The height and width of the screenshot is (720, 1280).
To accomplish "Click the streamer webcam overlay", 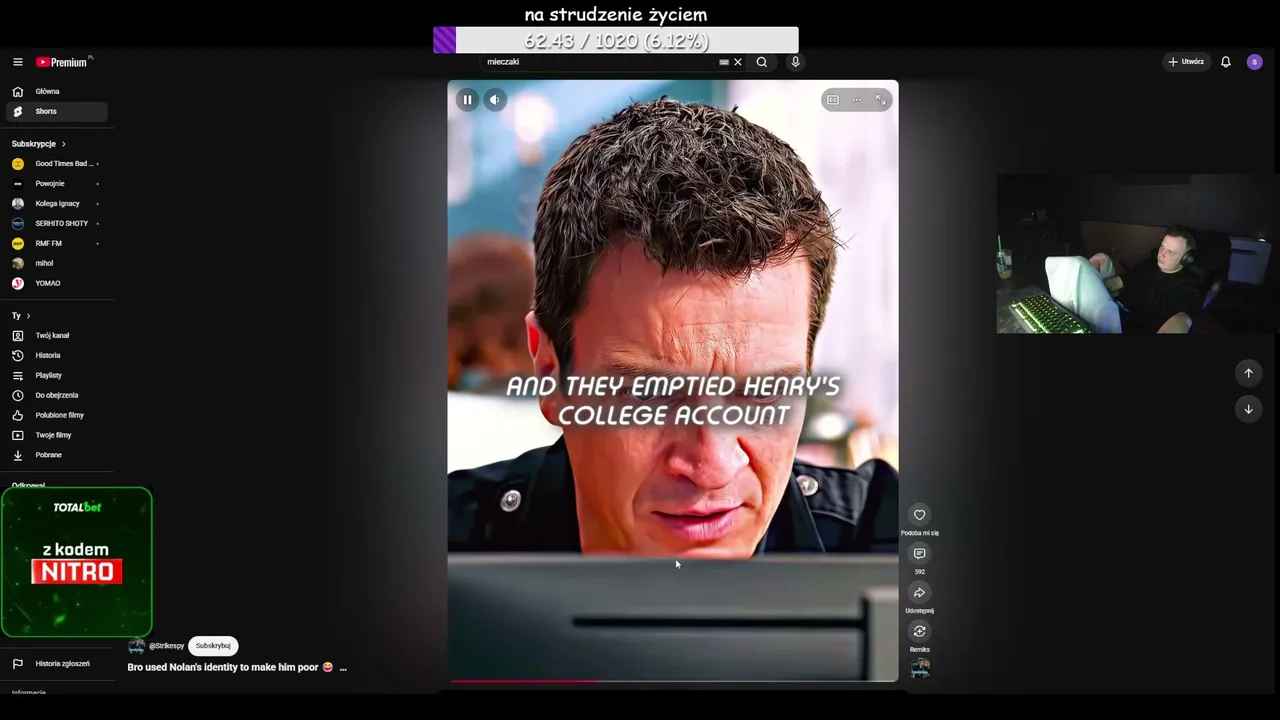I will pos(1138,254).
